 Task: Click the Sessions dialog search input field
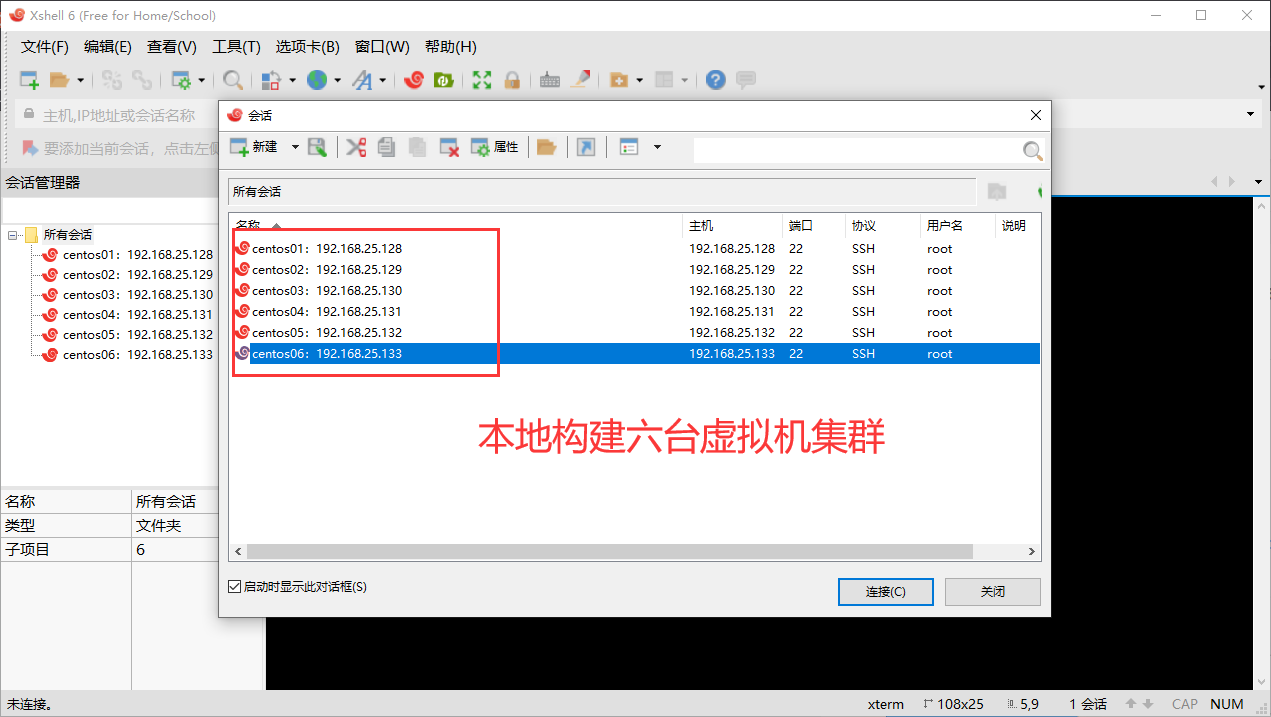point(857,150)
